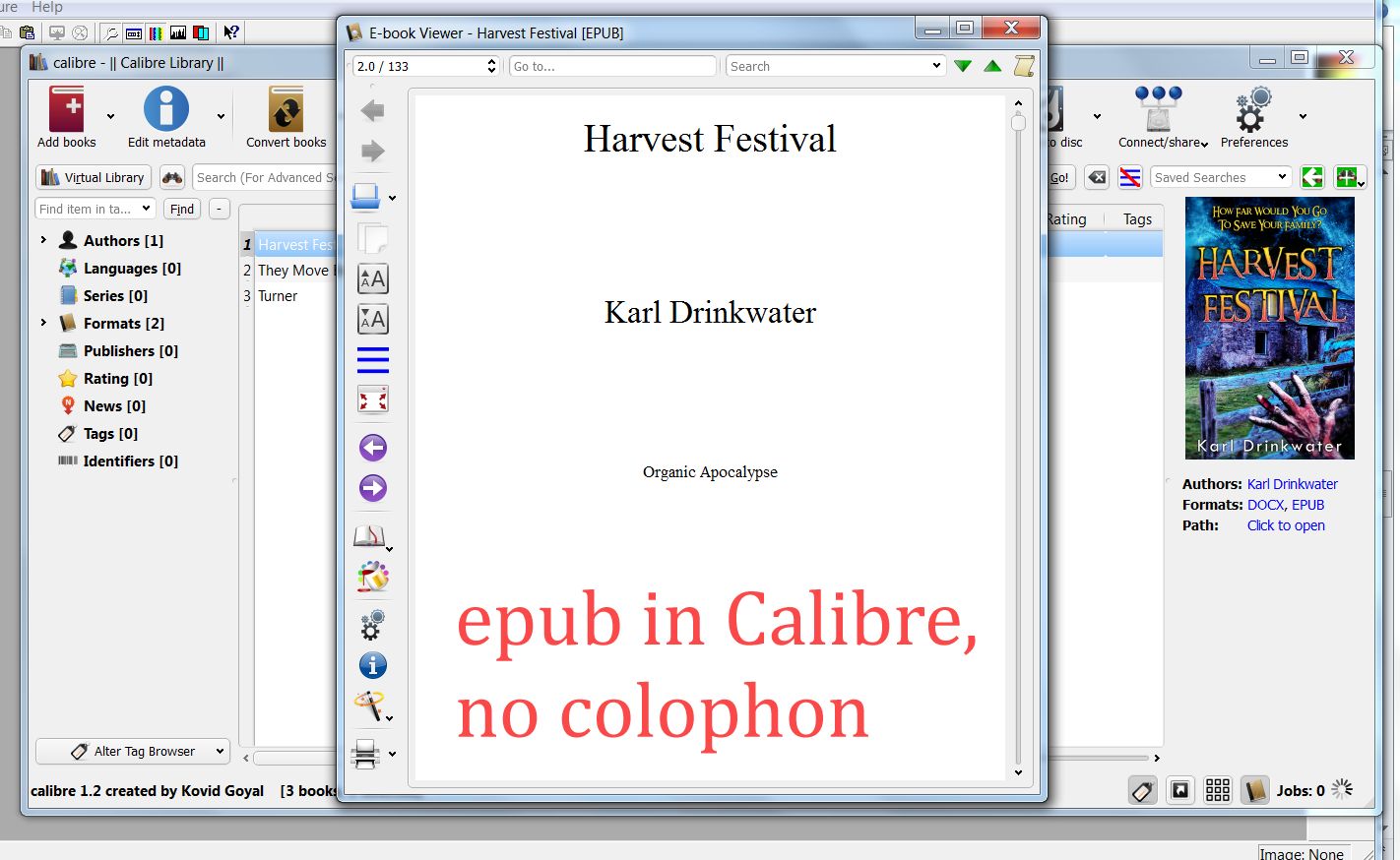Open Preferences dropdown arrow

coord(1303,116)
